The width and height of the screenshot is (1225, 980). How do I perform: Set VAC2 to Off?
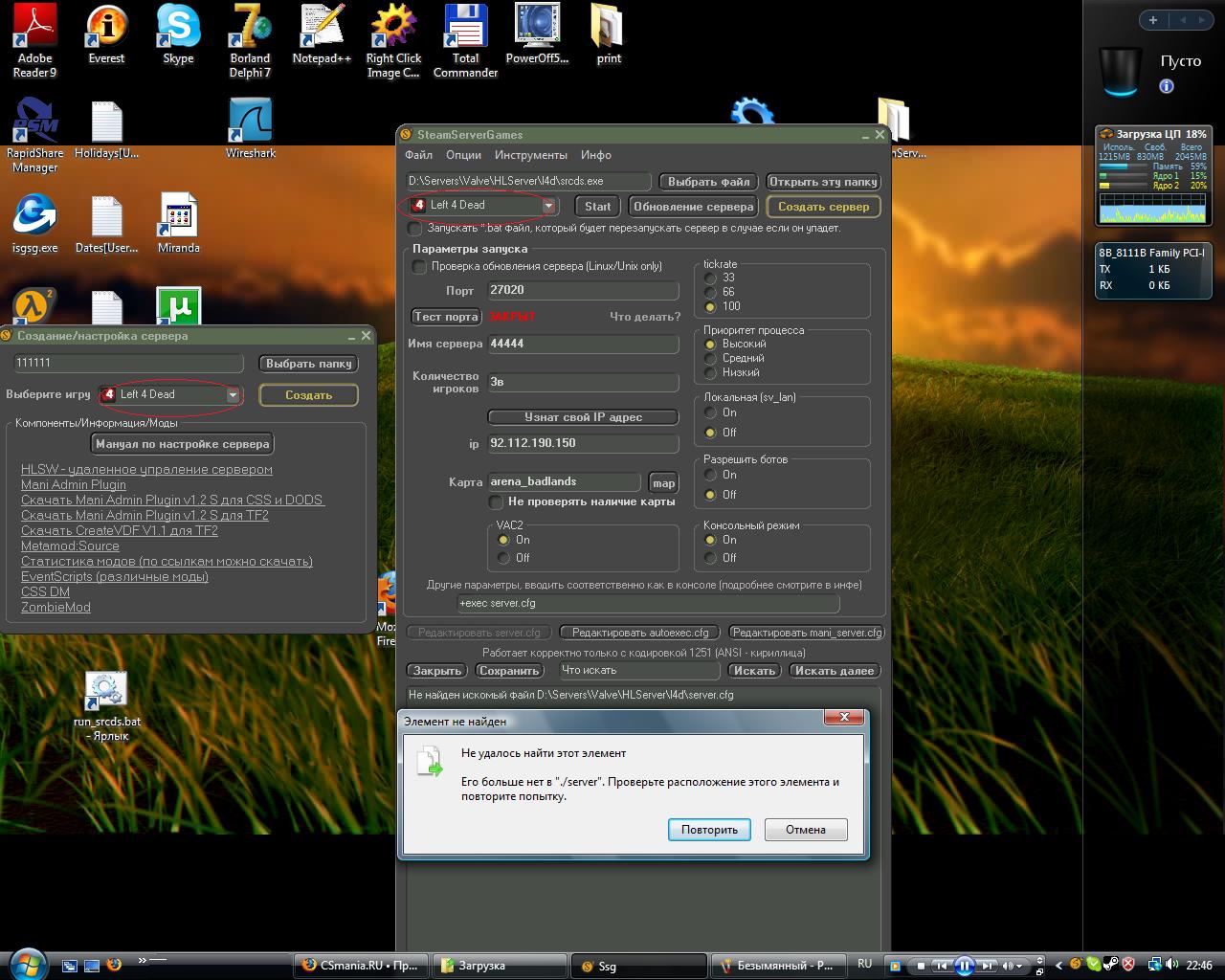pyautogui.click(x=503, y=558)
